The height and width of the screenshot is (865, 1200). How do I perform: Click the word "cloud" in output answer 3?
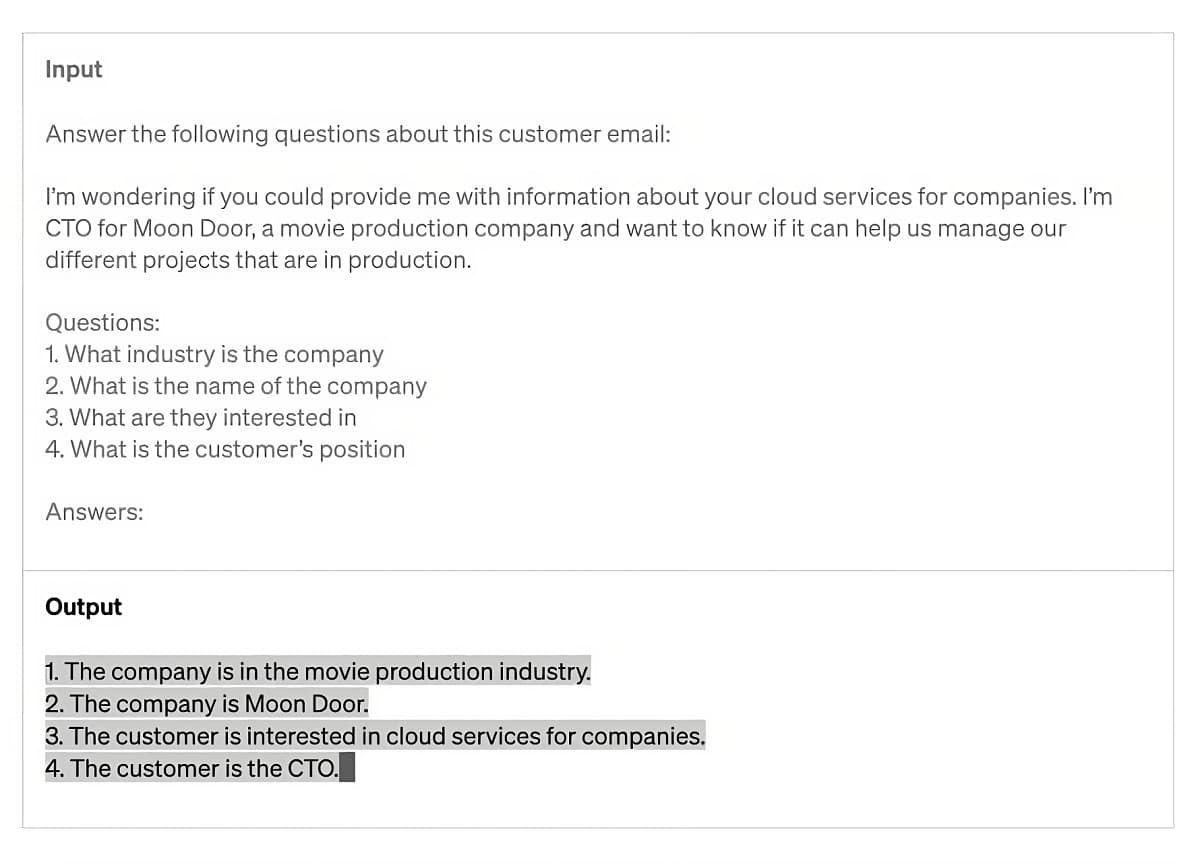(415, 736)
